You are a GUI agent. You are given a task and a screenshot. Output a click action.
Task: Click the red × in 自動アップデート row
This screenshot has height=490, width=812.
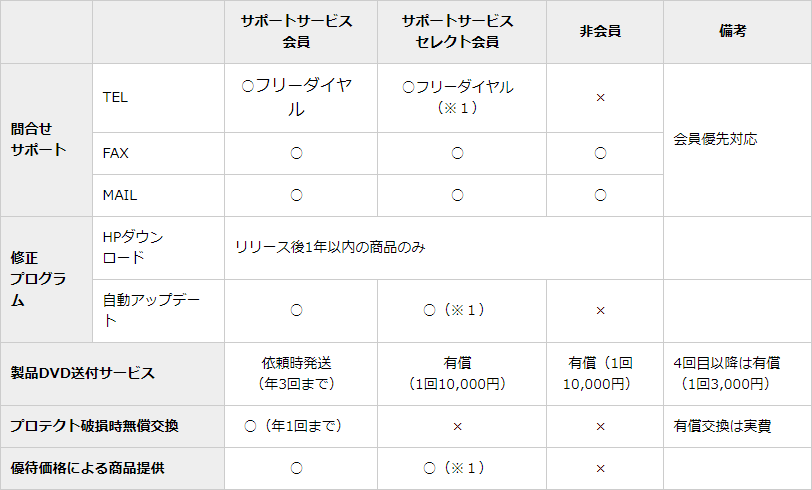click(600, 311)
